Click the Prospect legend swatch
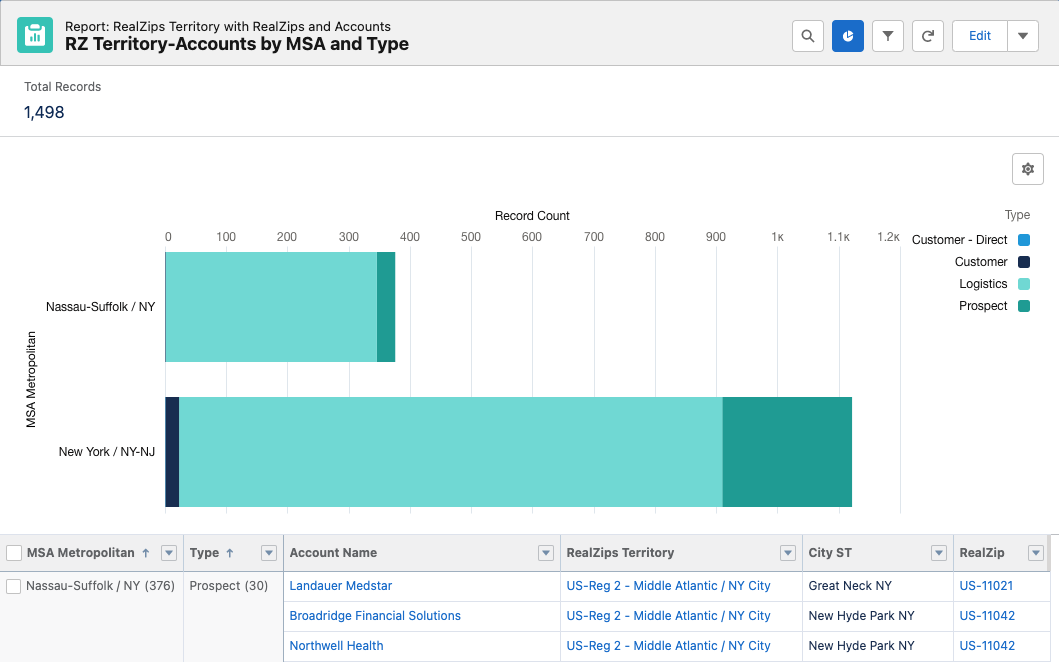The width and height of the screenshot is (1059, 662). pyautogui.click(x=1024, y=306)
